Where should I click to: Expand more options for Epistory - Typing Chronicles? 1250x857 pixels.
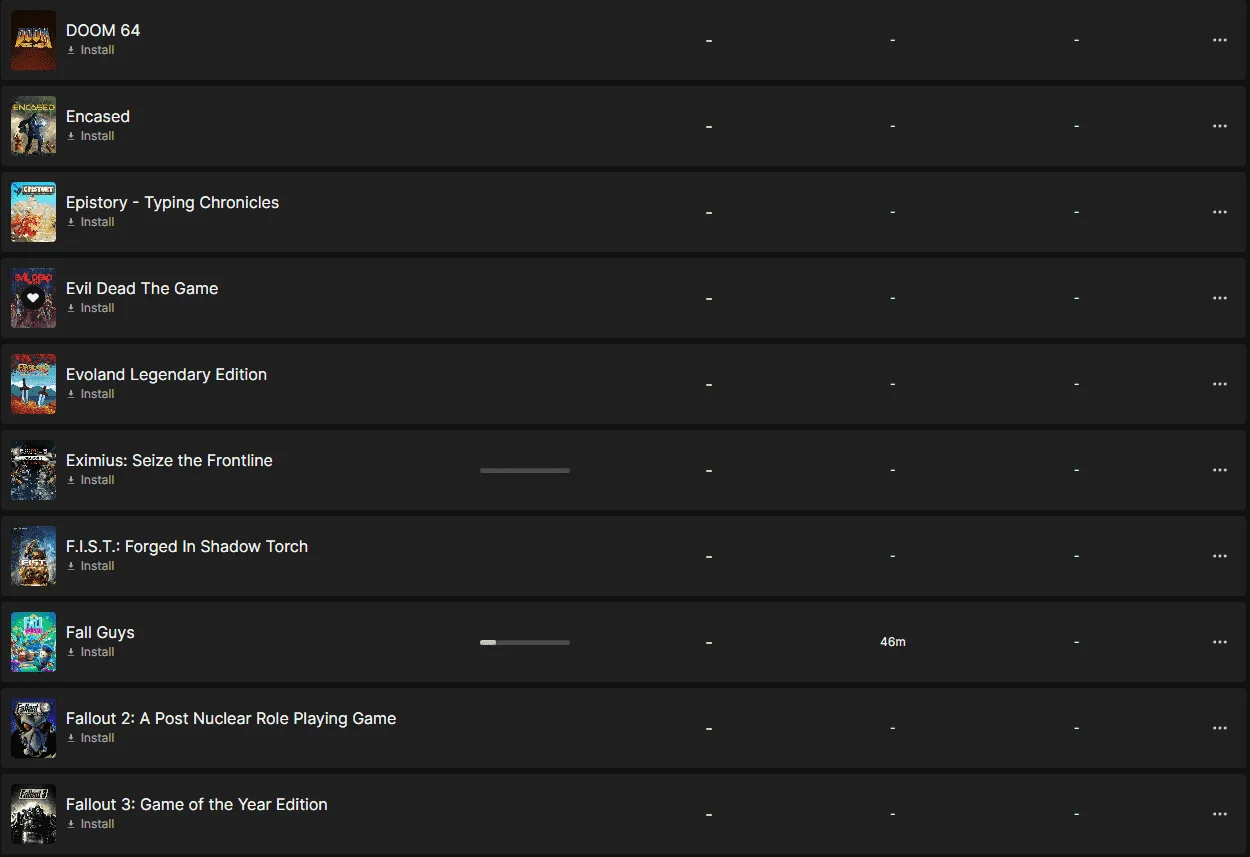click(x=1219, y=212)
